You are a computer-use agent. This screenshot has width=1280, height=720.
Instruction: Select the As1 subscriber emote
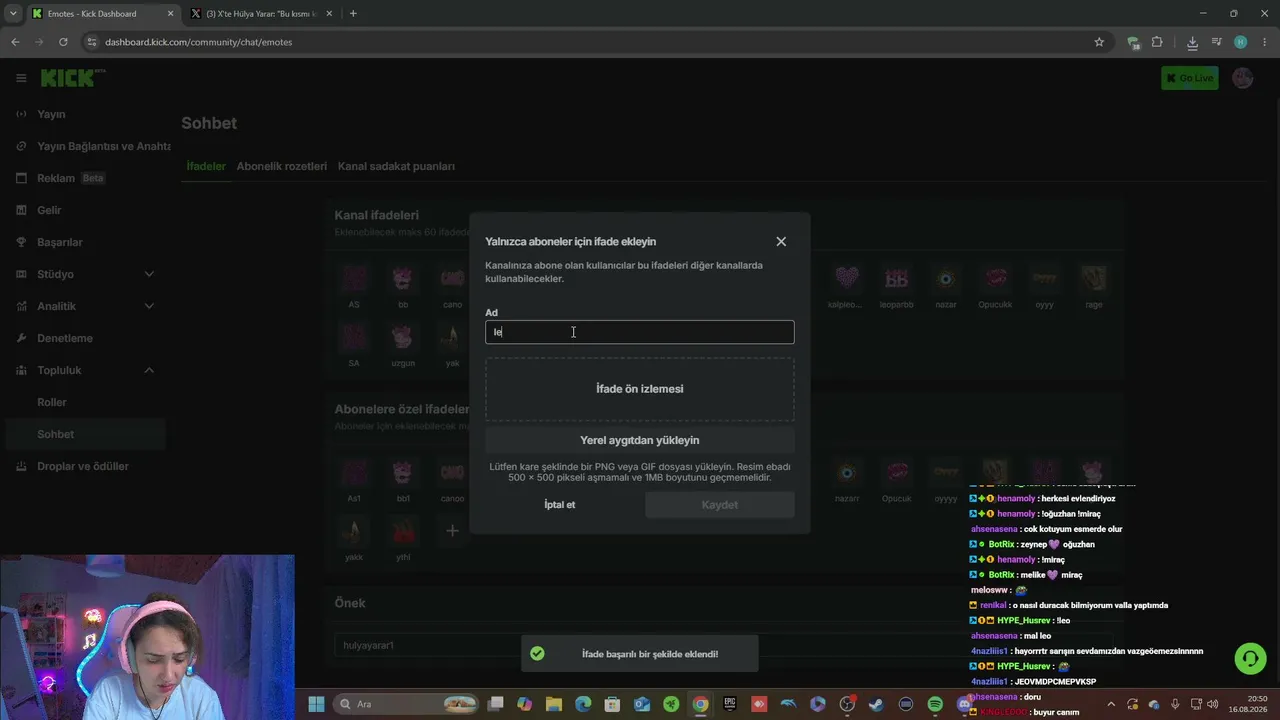pyautogui.click(x=354, y=472)
